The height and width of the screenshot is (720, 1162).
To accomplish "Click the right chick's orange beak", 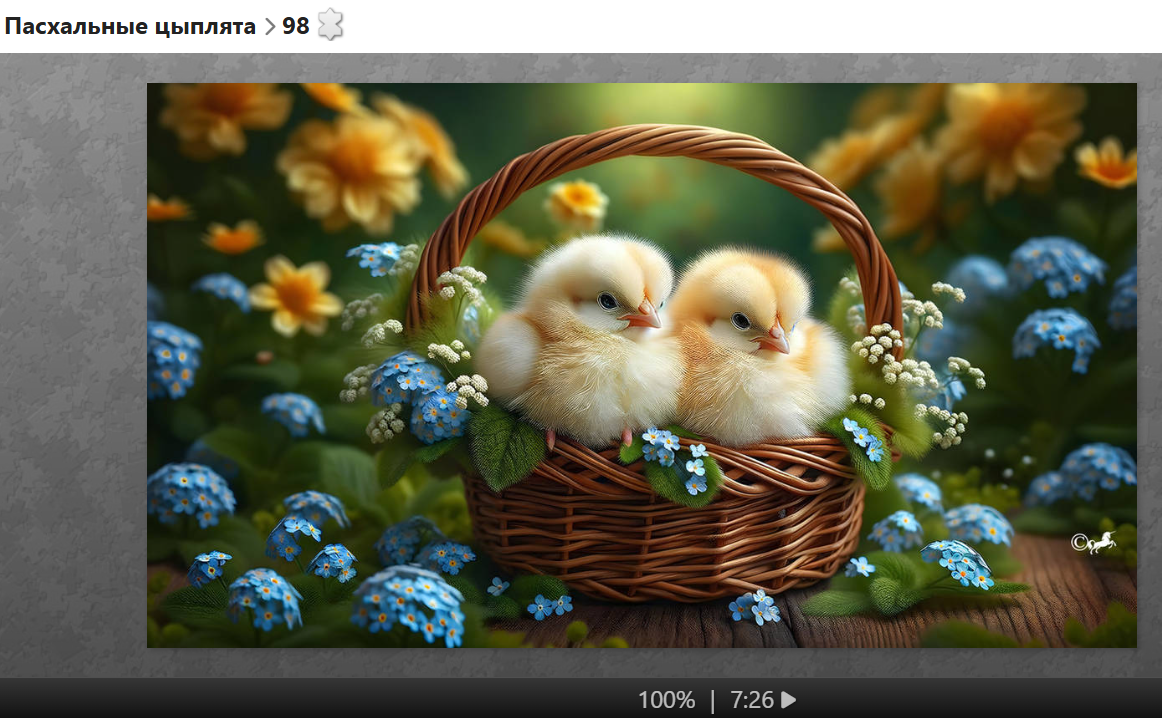I will [x=772, y=340].
